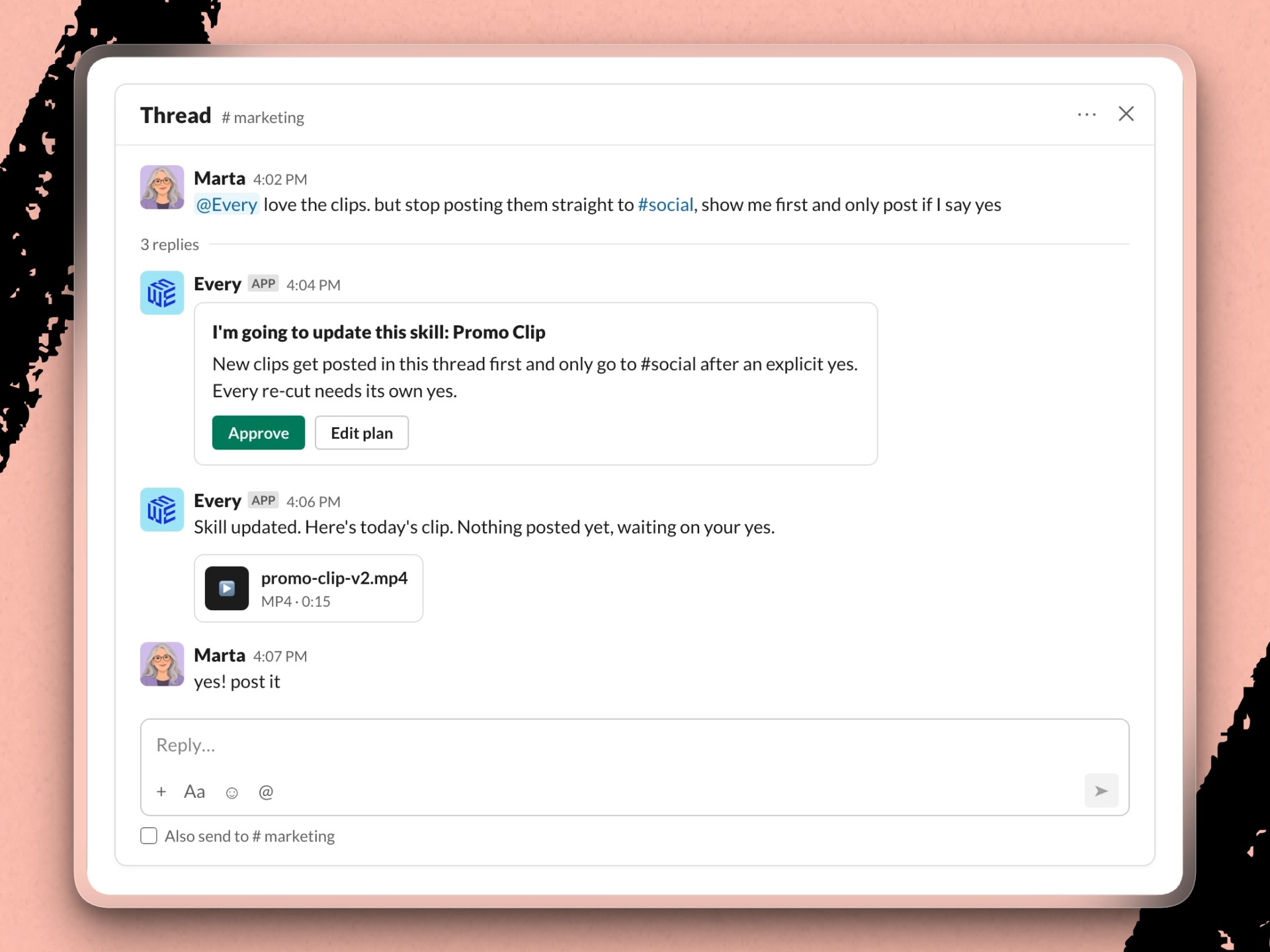Screen dimensions: 1270x952
Task: Close the Thread panel
Action: tap(1126, 114)
